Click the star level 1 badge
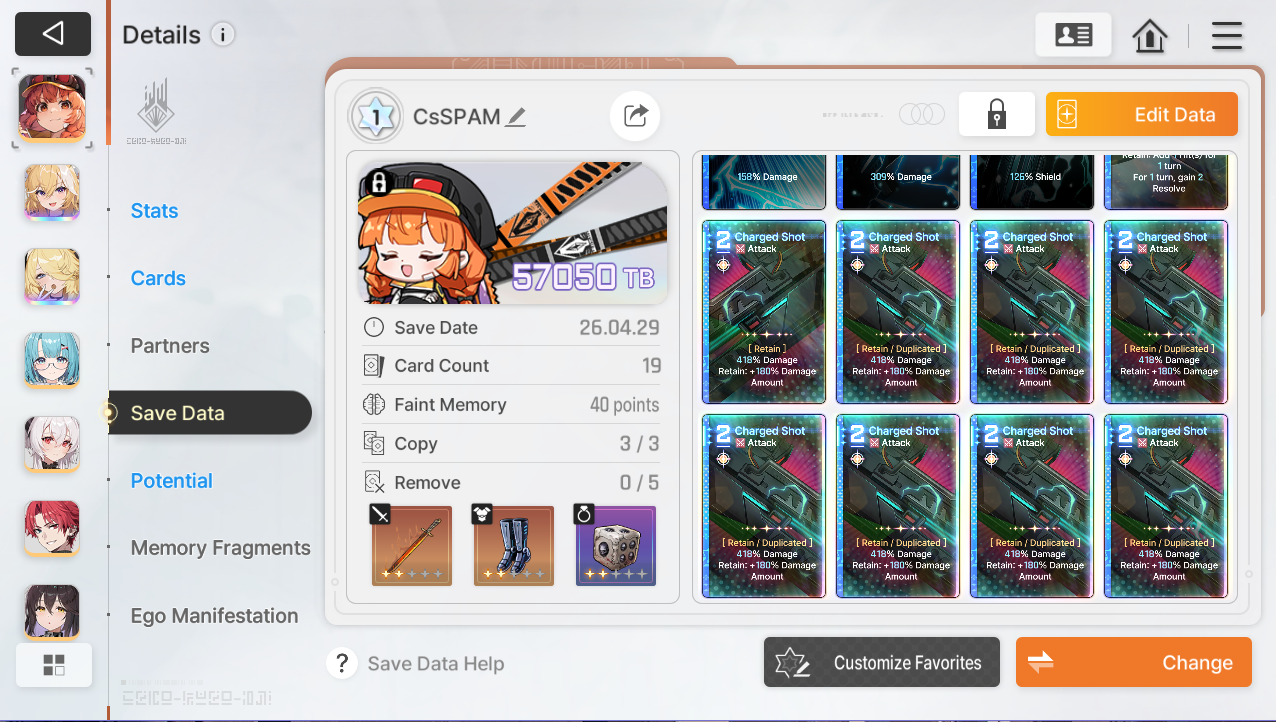Image resolution: width=1276 pixels, height=722 pixels. tap(375, 117)
